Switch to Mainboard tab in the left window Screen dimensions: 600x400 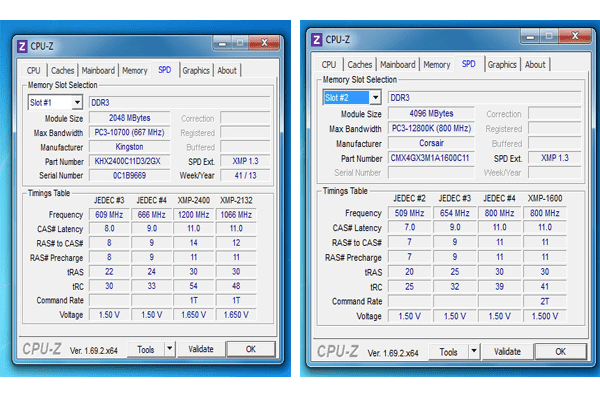(98, 70)
